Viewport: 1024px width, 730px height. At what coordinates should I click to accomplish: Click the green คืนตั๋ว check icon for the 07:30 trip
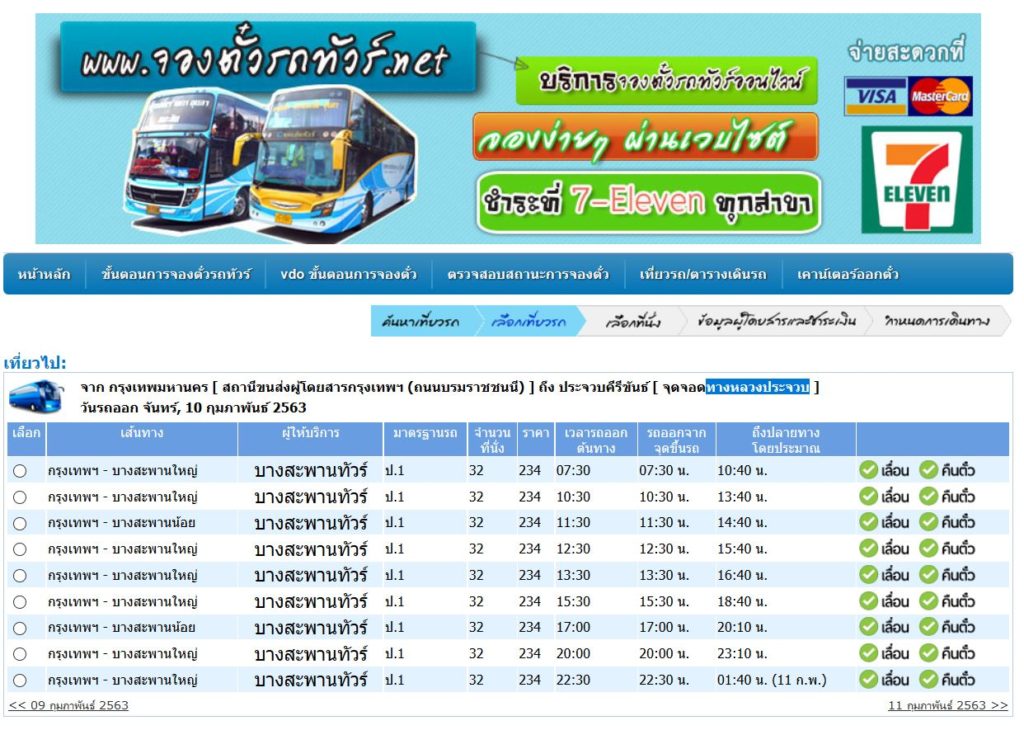(x=929, y=470)
